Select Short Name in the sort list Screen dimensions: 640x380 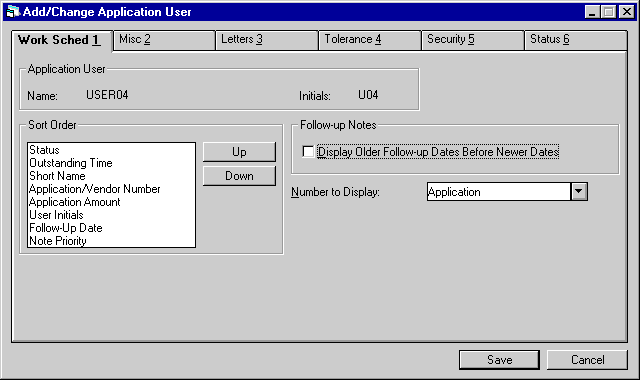(57, 176)
